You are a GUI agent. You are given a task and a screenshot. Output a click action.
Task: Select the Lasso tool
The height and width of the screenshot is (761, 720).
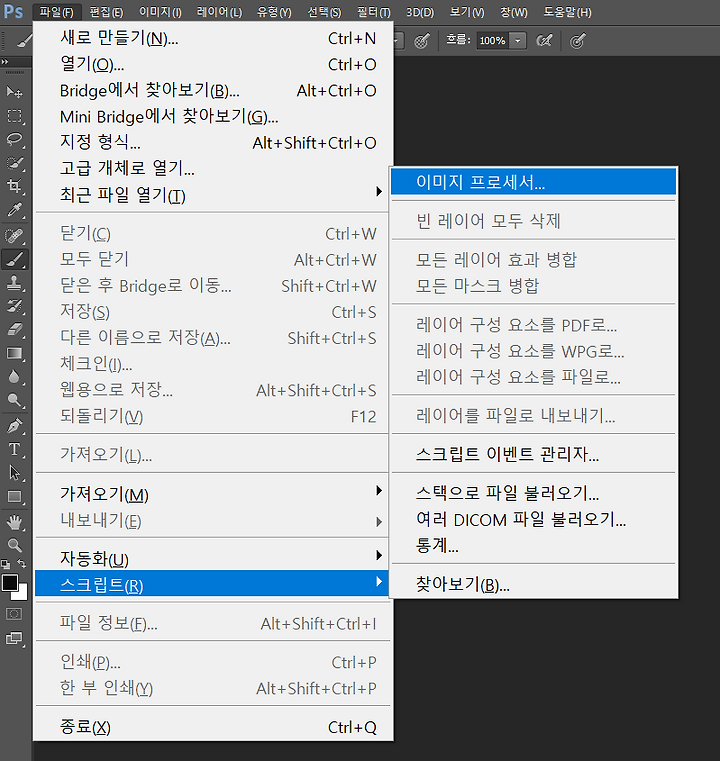click(15, 139)
